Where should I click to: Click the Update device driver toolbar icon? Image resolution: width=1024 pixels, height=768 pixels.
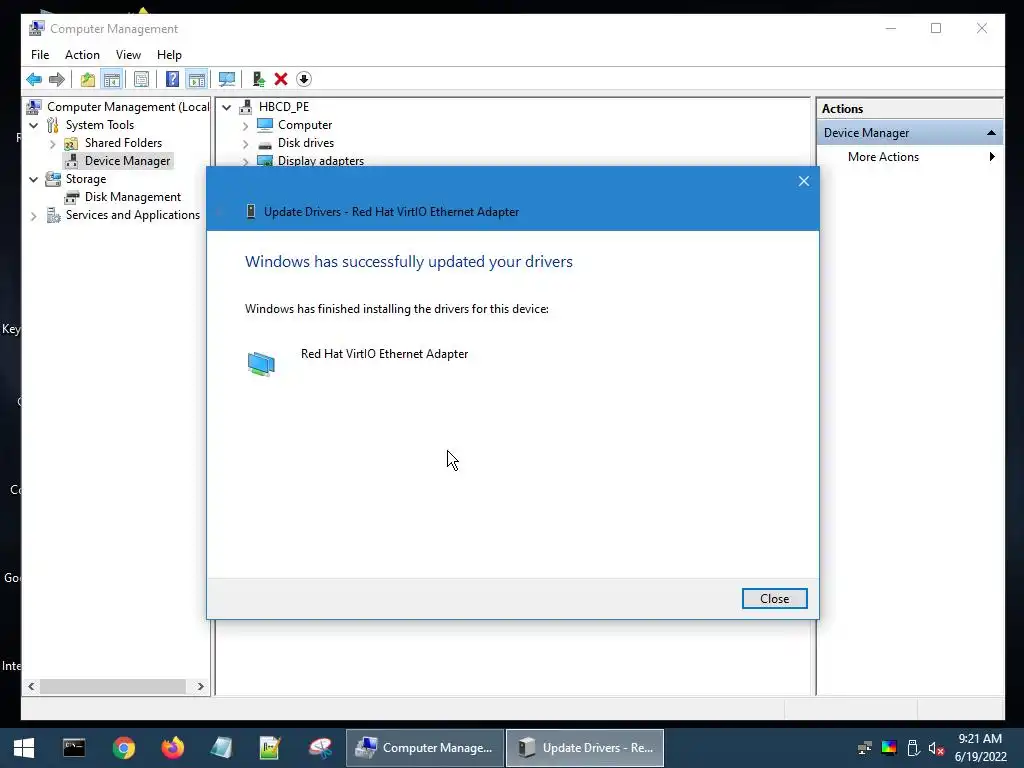coord(259,80)
